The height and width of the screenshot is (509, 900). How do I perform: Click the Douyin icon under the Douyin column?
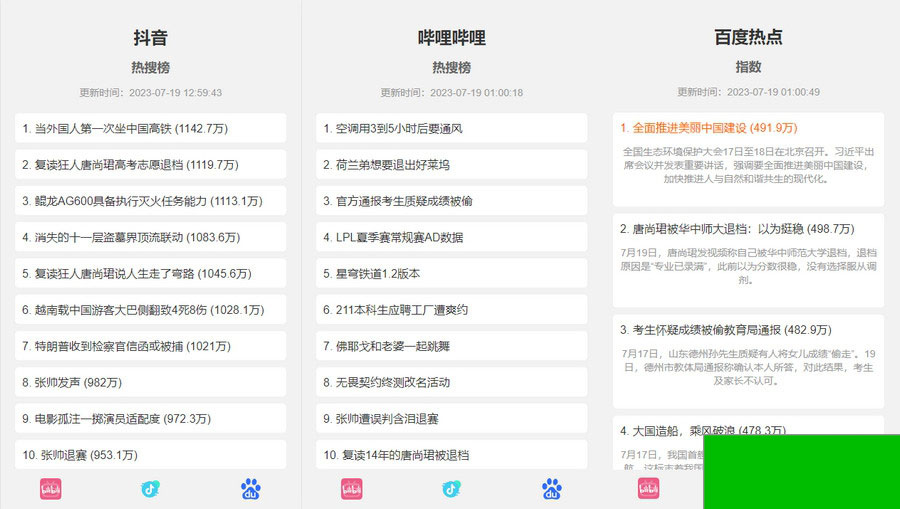pos(150,489)
